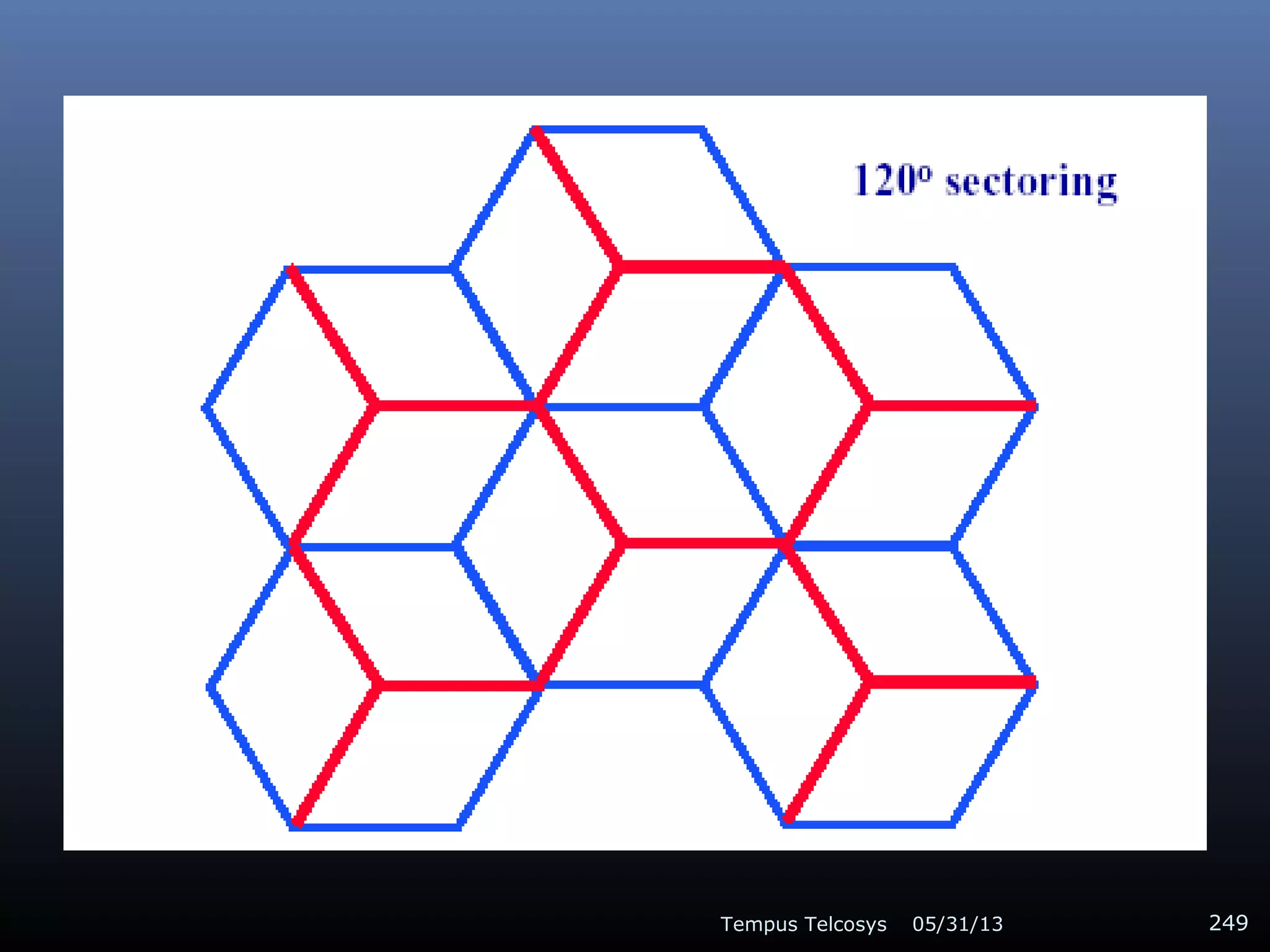Screen dimensions: 1270x952
Task: Click red junction of upper-right hexagon
Action: coord(868,406)
